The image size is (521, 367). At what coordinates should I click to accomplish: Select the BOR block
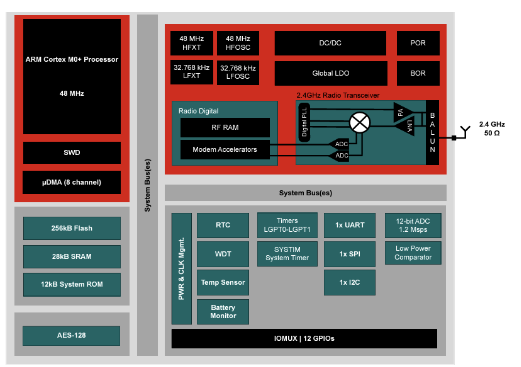pyautogui.click(x=418, y=73)
